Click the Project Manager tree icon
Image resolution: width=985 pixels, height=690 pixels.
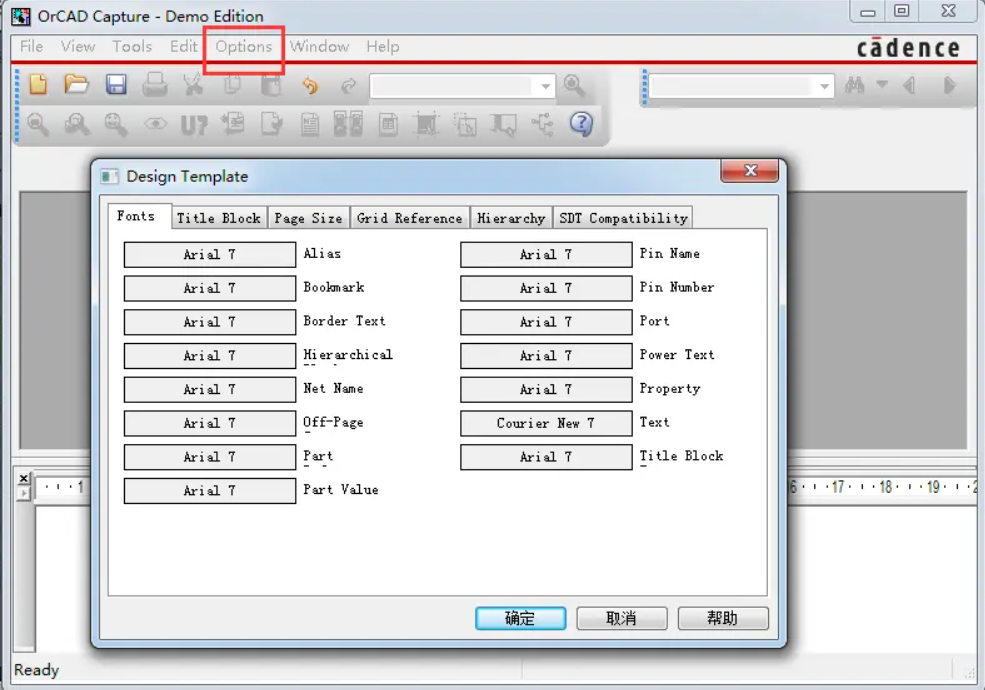pyautogui.click(x=543, y=124)
